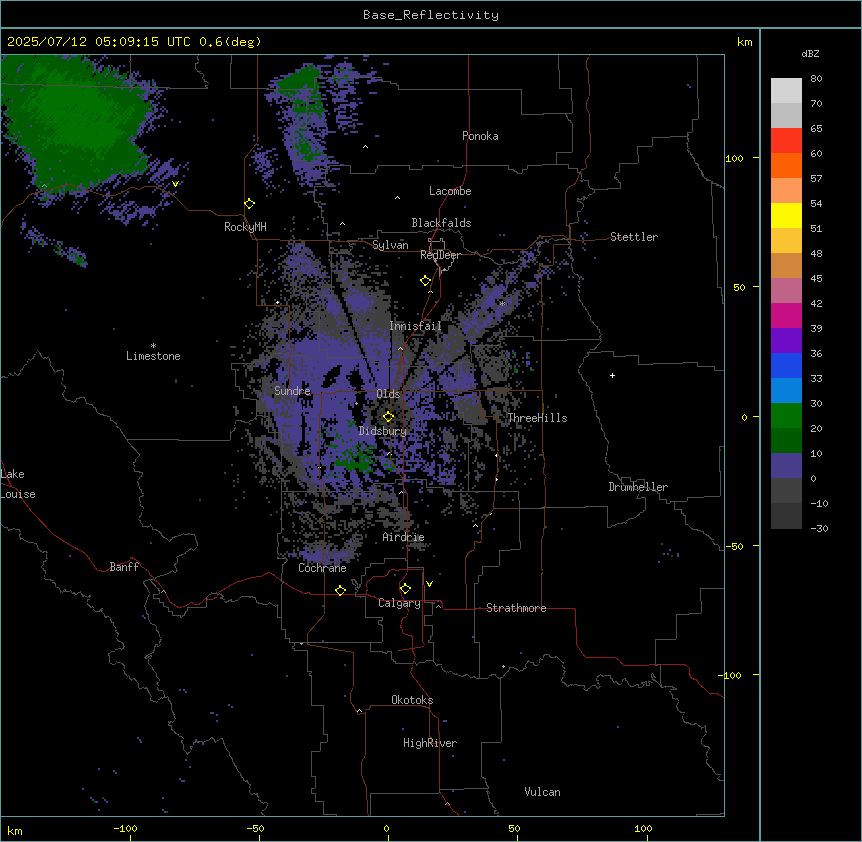Click the Vulcan label

pyautogui.click(x=543, y=792)
